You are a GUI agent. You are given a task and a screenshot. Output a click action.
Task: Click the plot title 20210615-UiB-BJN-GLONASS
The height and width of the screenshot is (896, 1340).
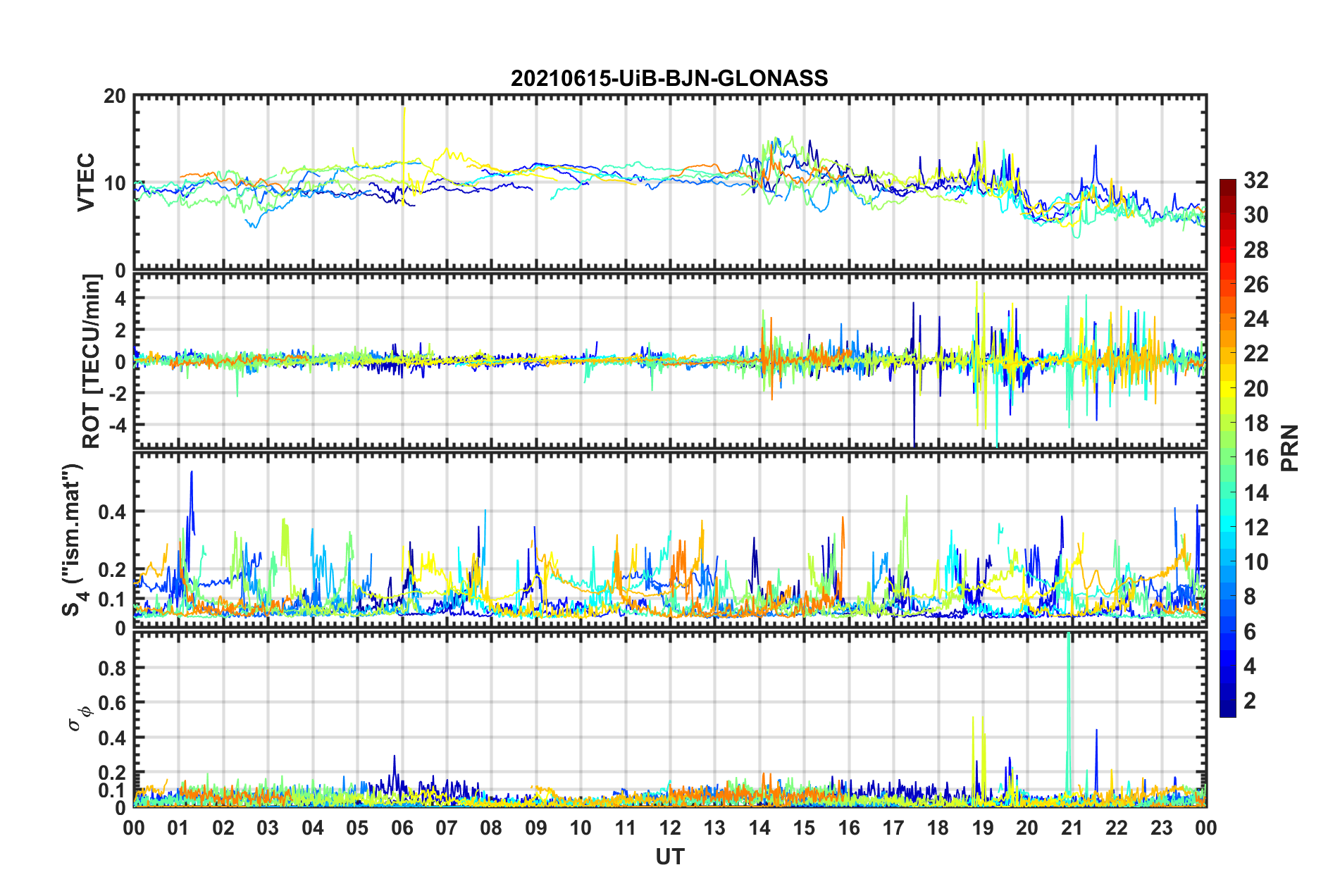point(669,77)
